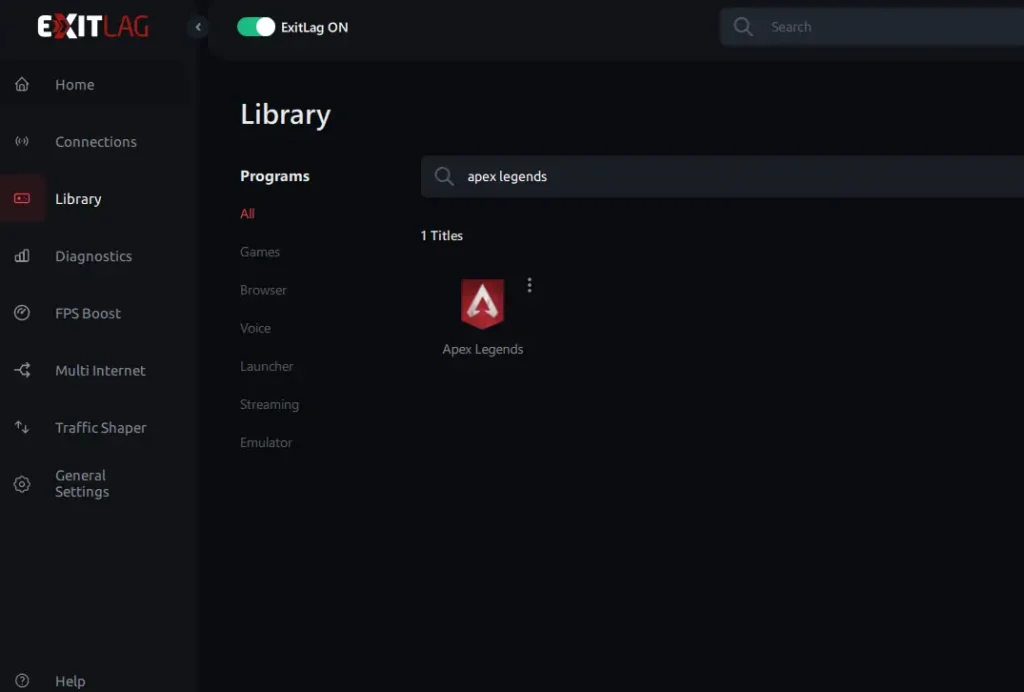Open Multi Internet page
Screen dimensions: 1024x692
click(100, 370)
